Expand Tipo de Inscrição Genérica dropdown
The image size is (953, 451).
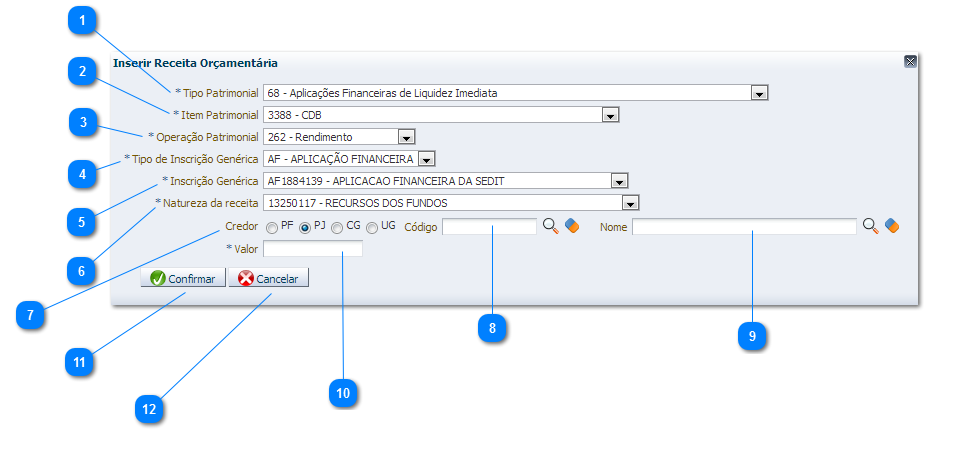coord(426,159)
